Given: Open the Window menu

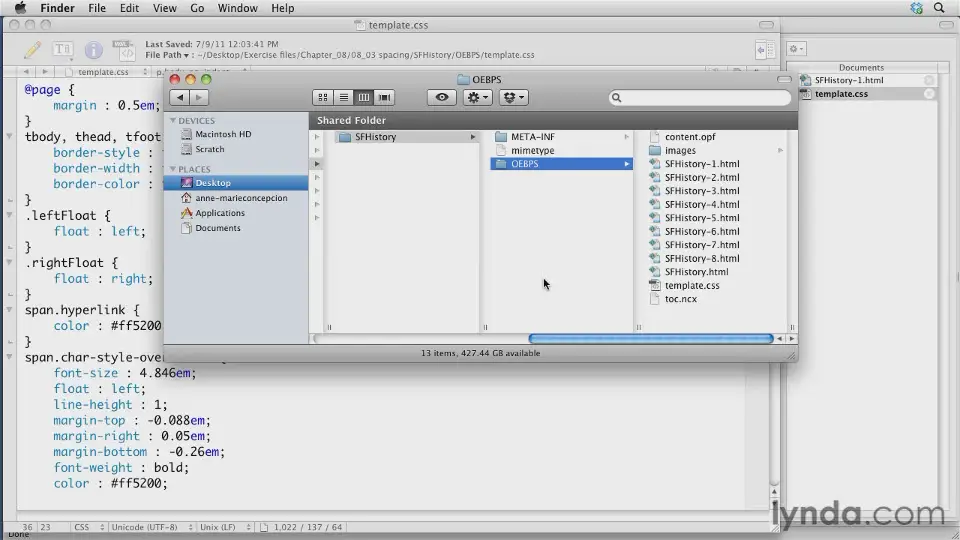Looking at the screenshot, I should point(238,8).
